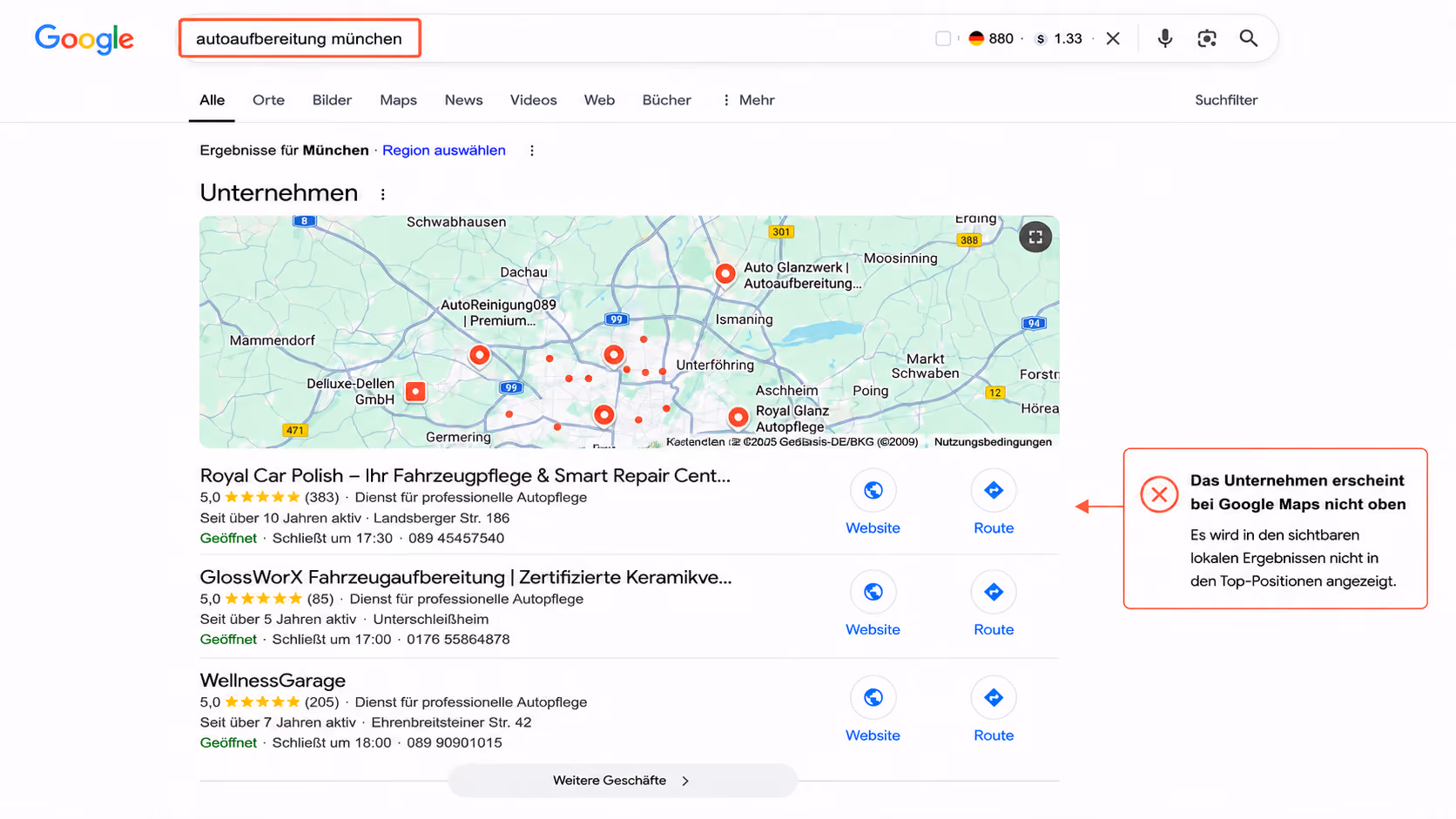Click the Poing label on the map
The height and width of the screenshot is (819, 1456).
point(871,391)
